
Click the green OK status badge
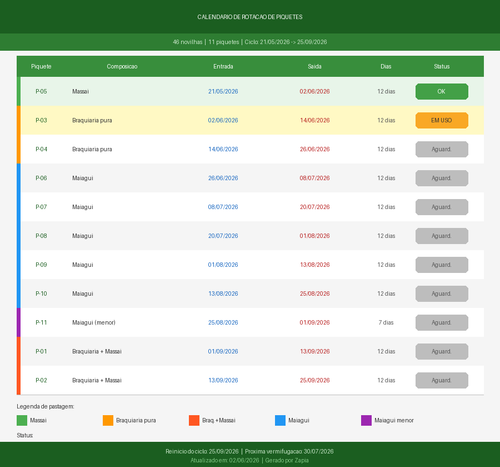(x=442, y=91)
